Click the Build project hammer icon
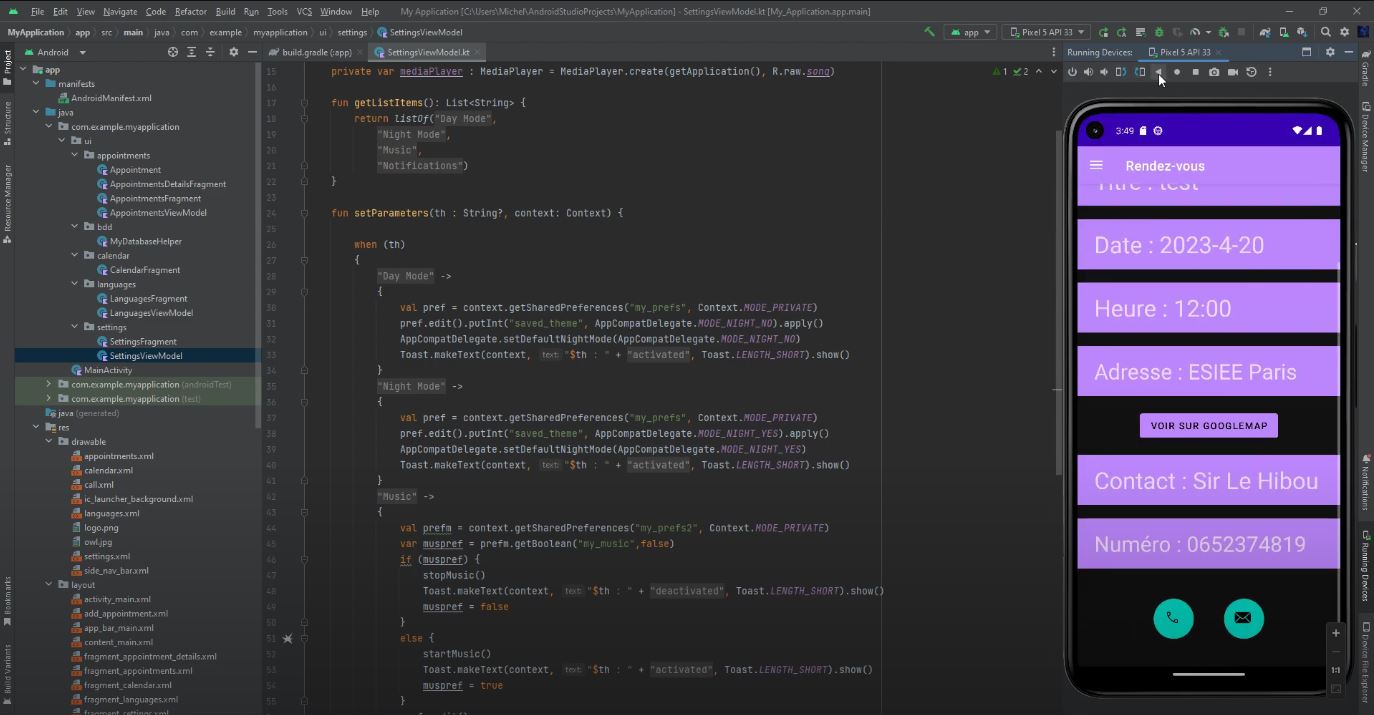1374x715 pixels. (930, 31)
